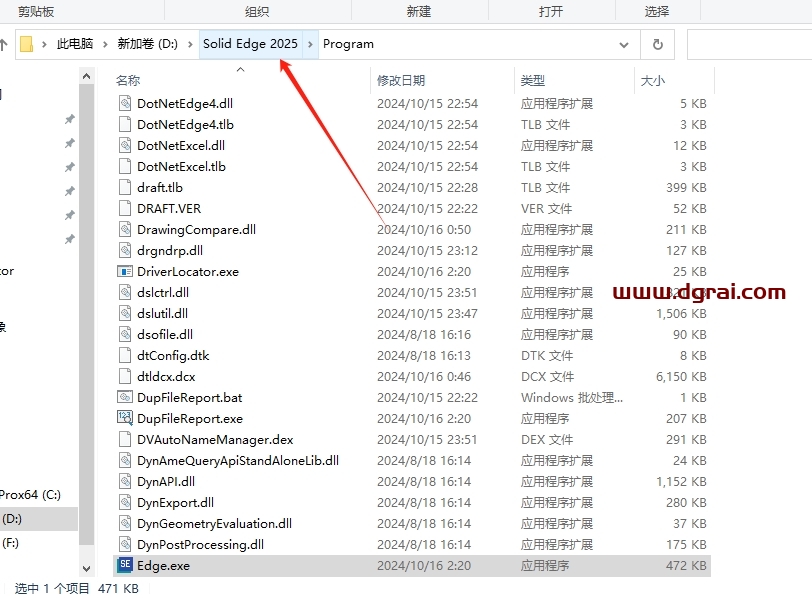
Task: Navigate to 此电脑 breadcrumb
Action: pos(75,44)
